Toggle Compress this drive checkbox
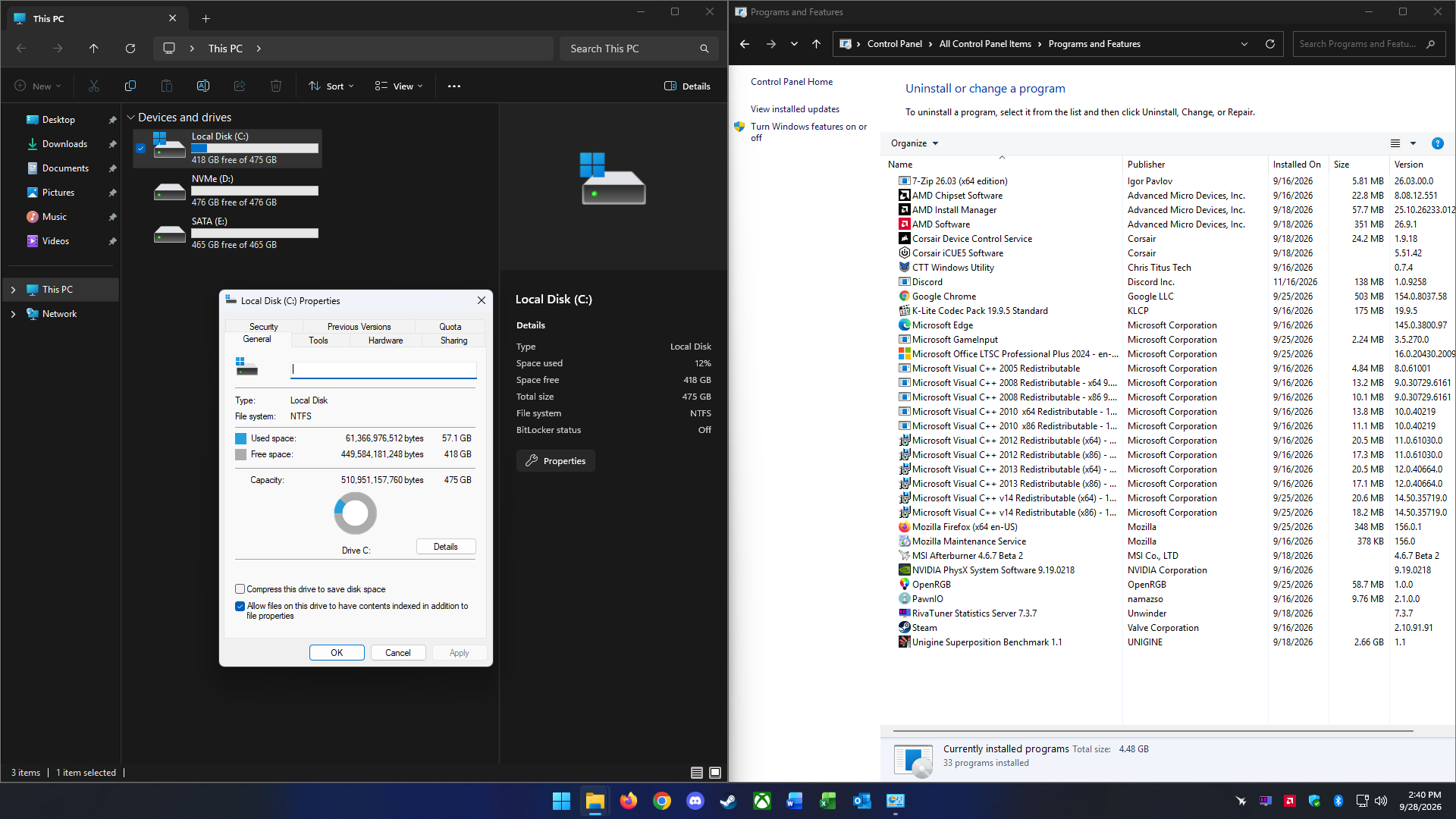1456x819 pixels. coord(240,589)
